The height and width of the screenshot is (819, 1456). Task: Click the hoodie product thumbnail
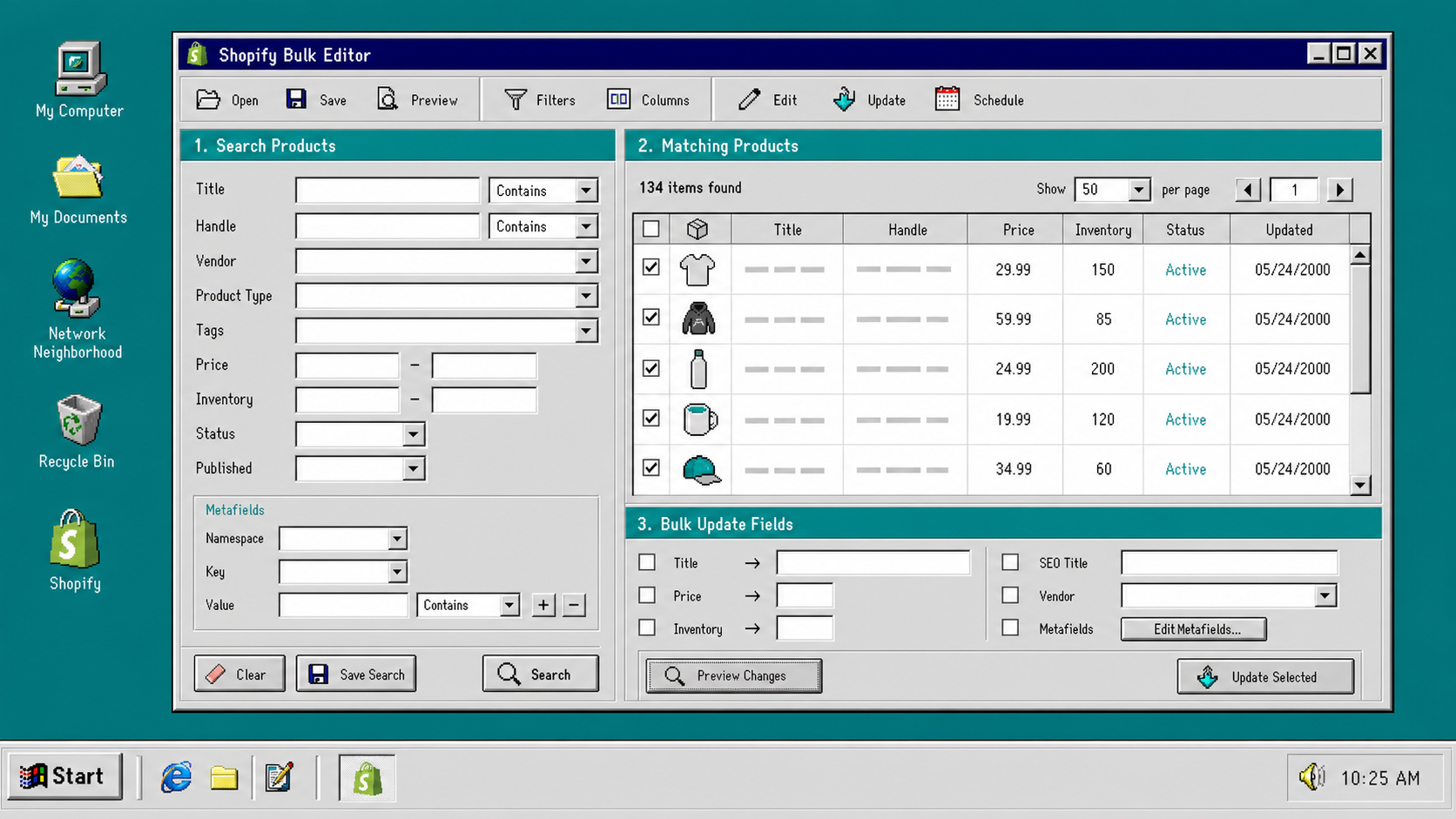click(698, 319)
